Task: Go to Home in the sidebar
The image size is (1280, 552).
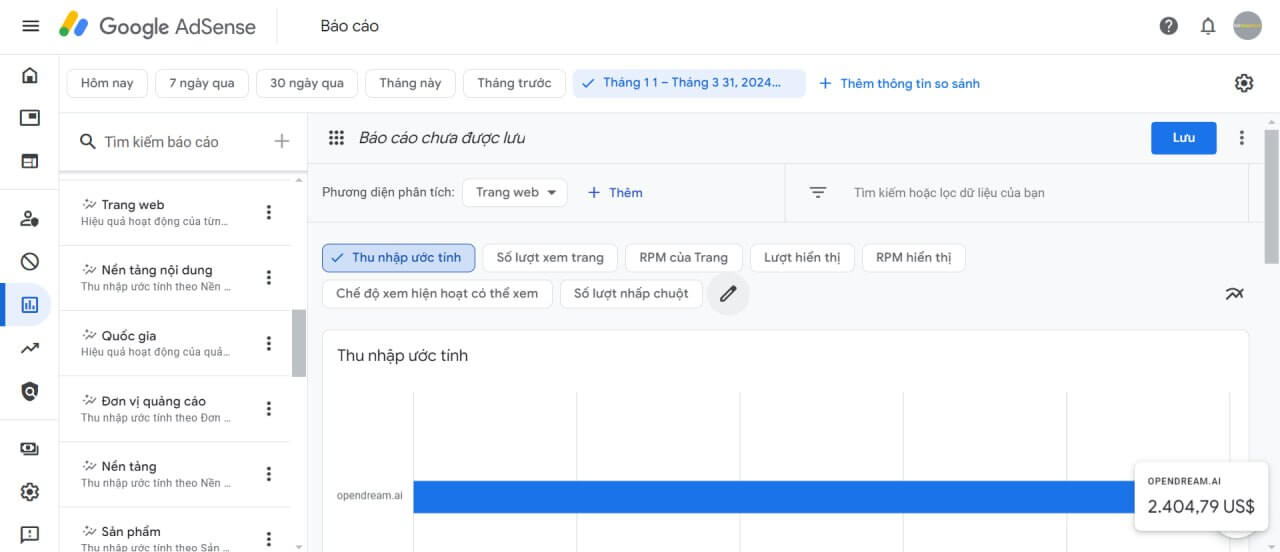Action: pos(30,75)
